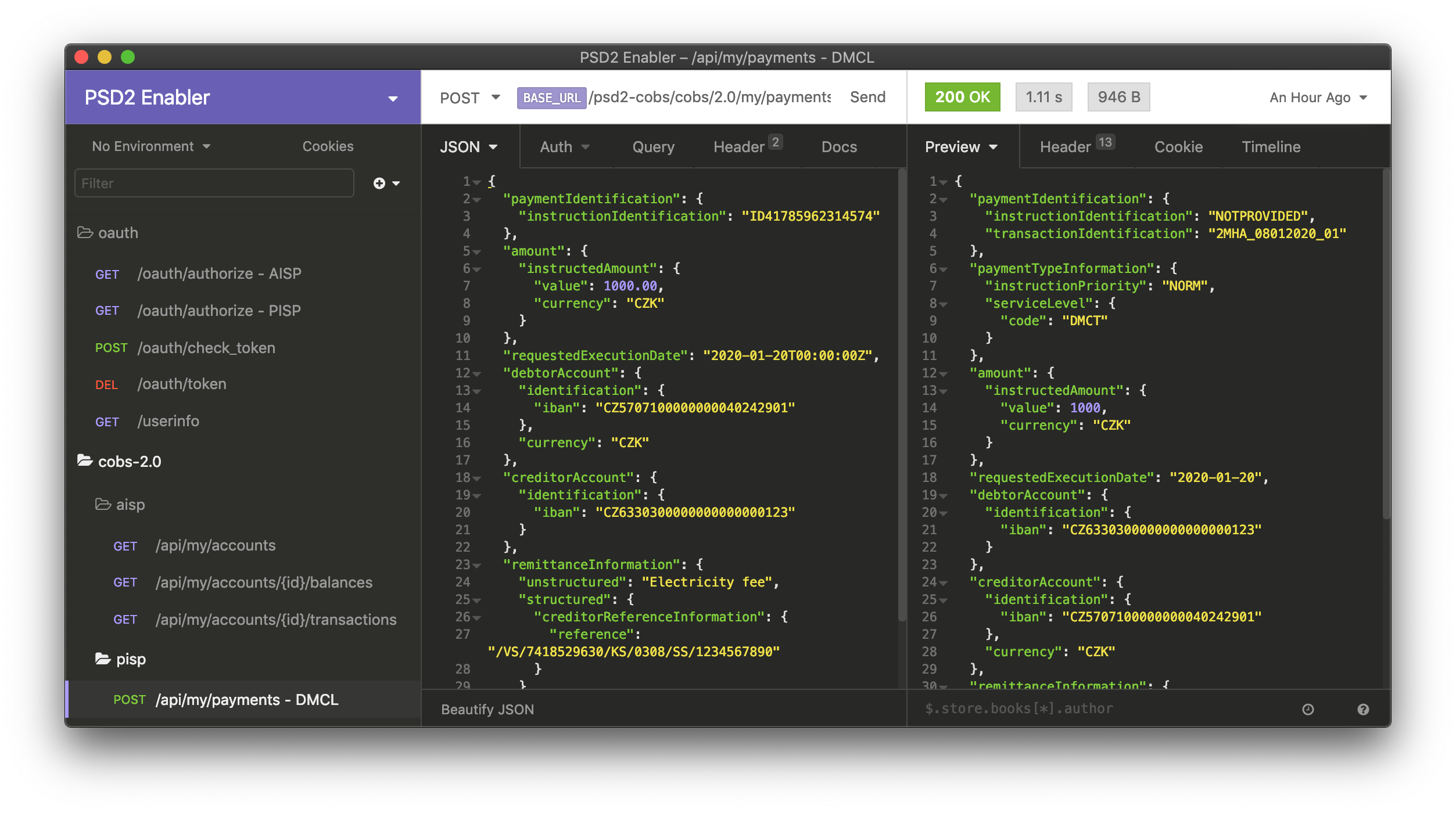Viewport: 1456px width, 813px height.
Task: Open POST /oauth/check_token request
Action: click(x=243, y=348)
